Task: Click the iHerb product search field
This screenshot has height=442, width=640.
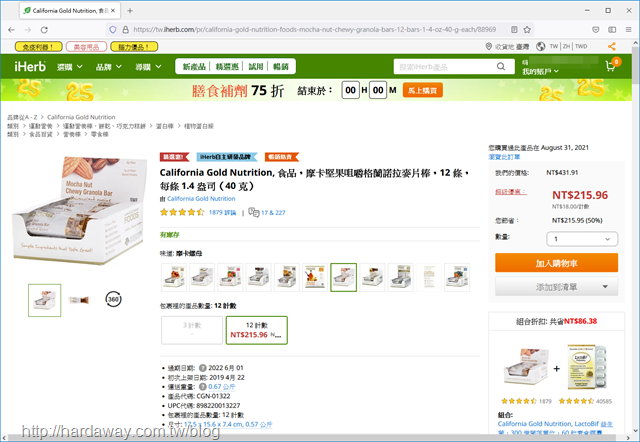Action: pyautogui.click(x=446, y=67)
